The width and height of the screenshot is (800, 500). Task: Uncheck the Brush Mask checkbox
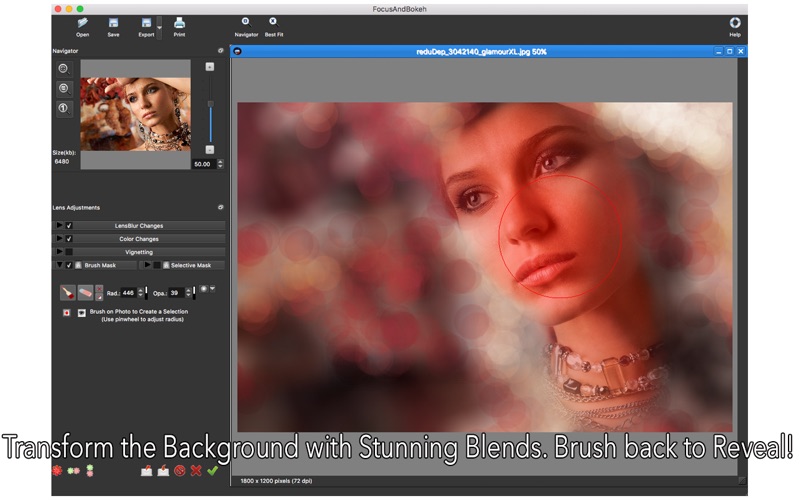(x=69, y=265)
